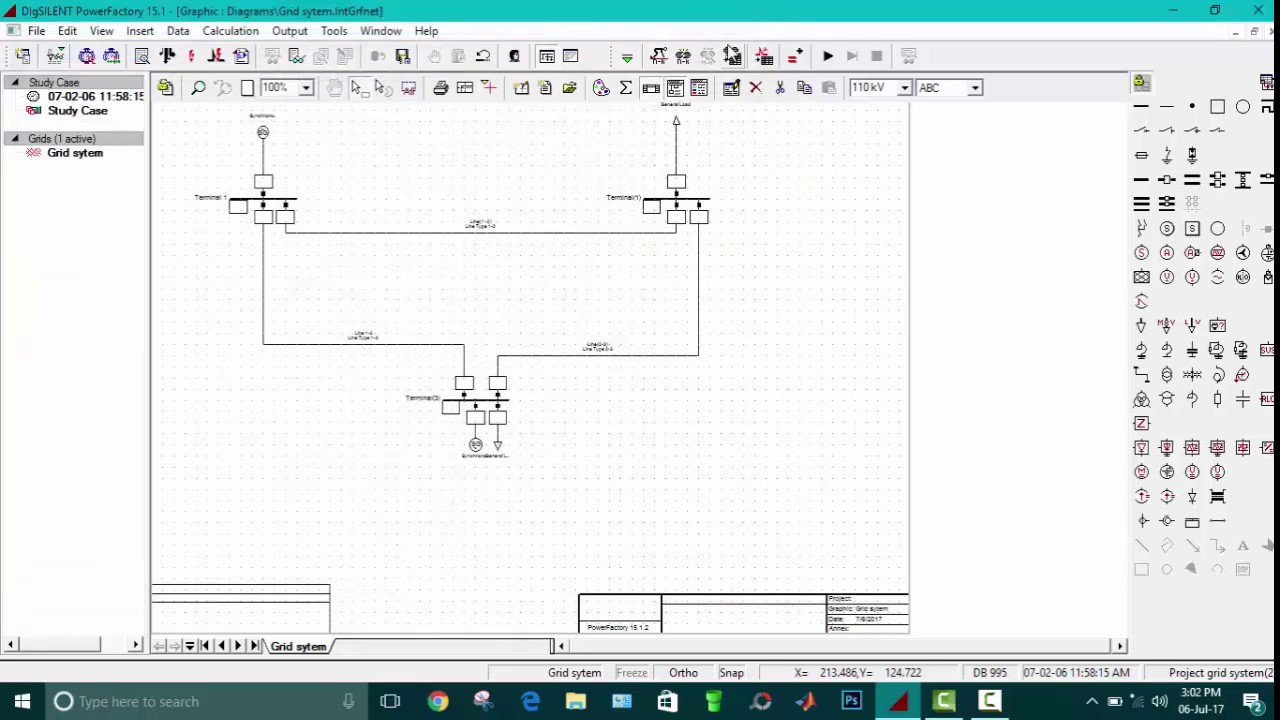Open the ABC phase technology dropdown
Image resolution: width=1280 pixels, height=720 pixels.
click(975, 88)
